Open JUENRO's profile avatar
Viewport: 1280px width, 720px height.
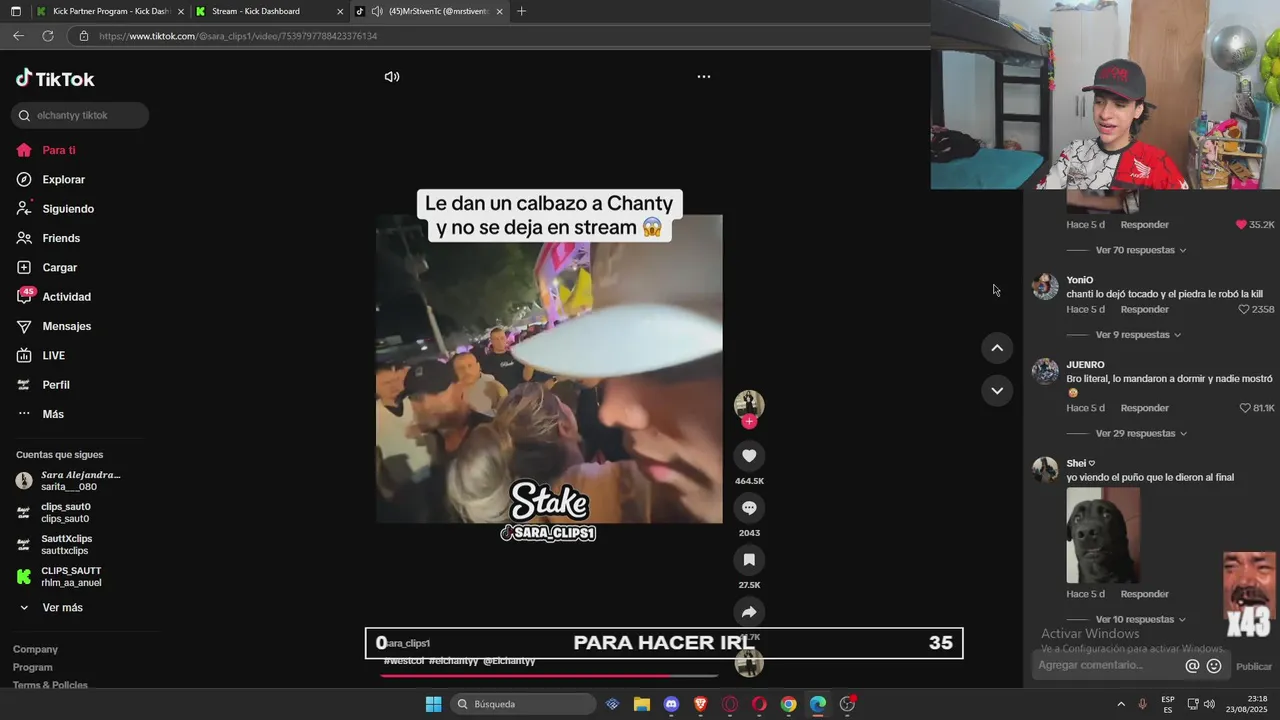1045,371
